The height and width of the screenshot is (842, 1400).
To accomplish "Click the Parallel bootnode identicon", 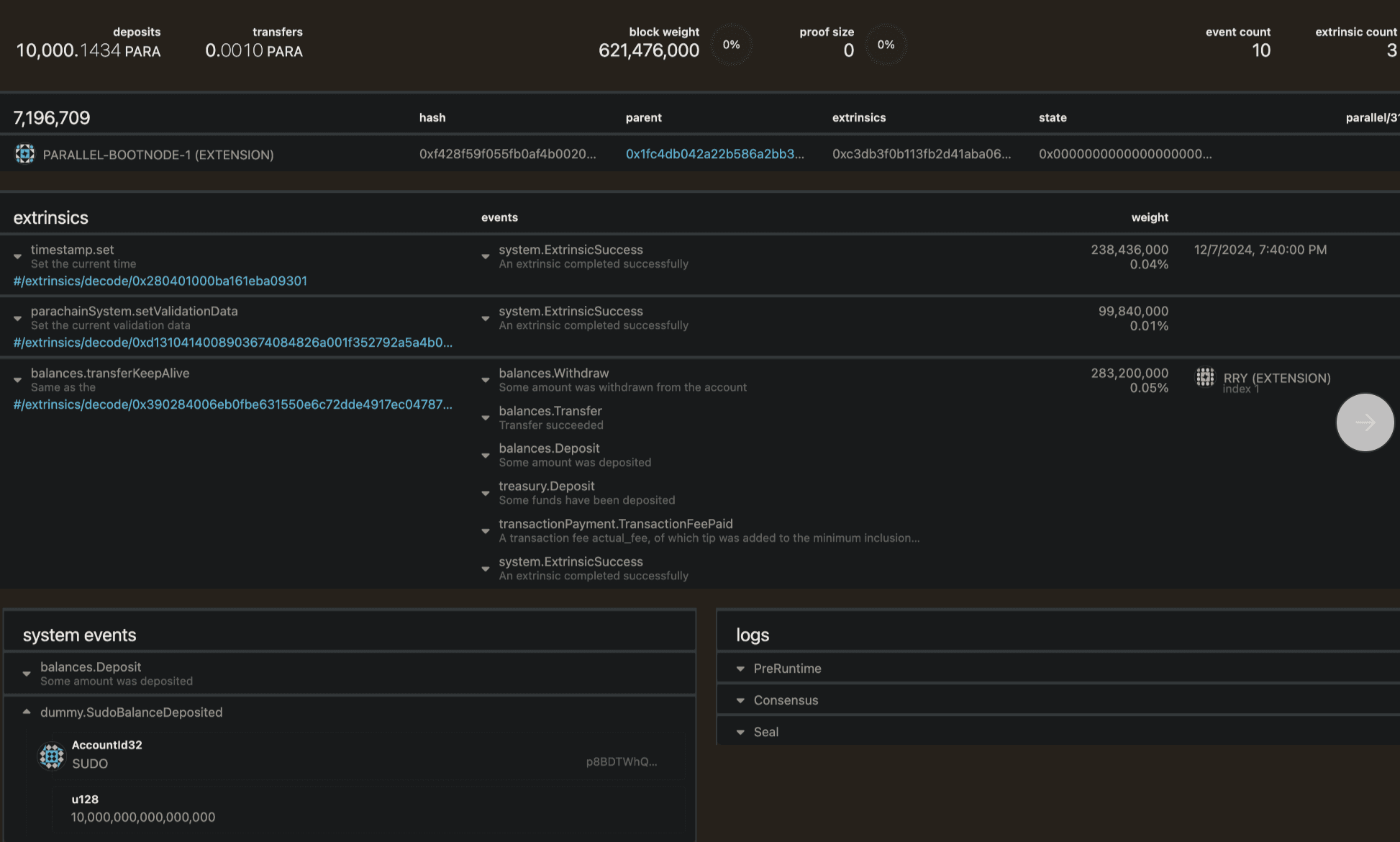I will tap(25, 154).
